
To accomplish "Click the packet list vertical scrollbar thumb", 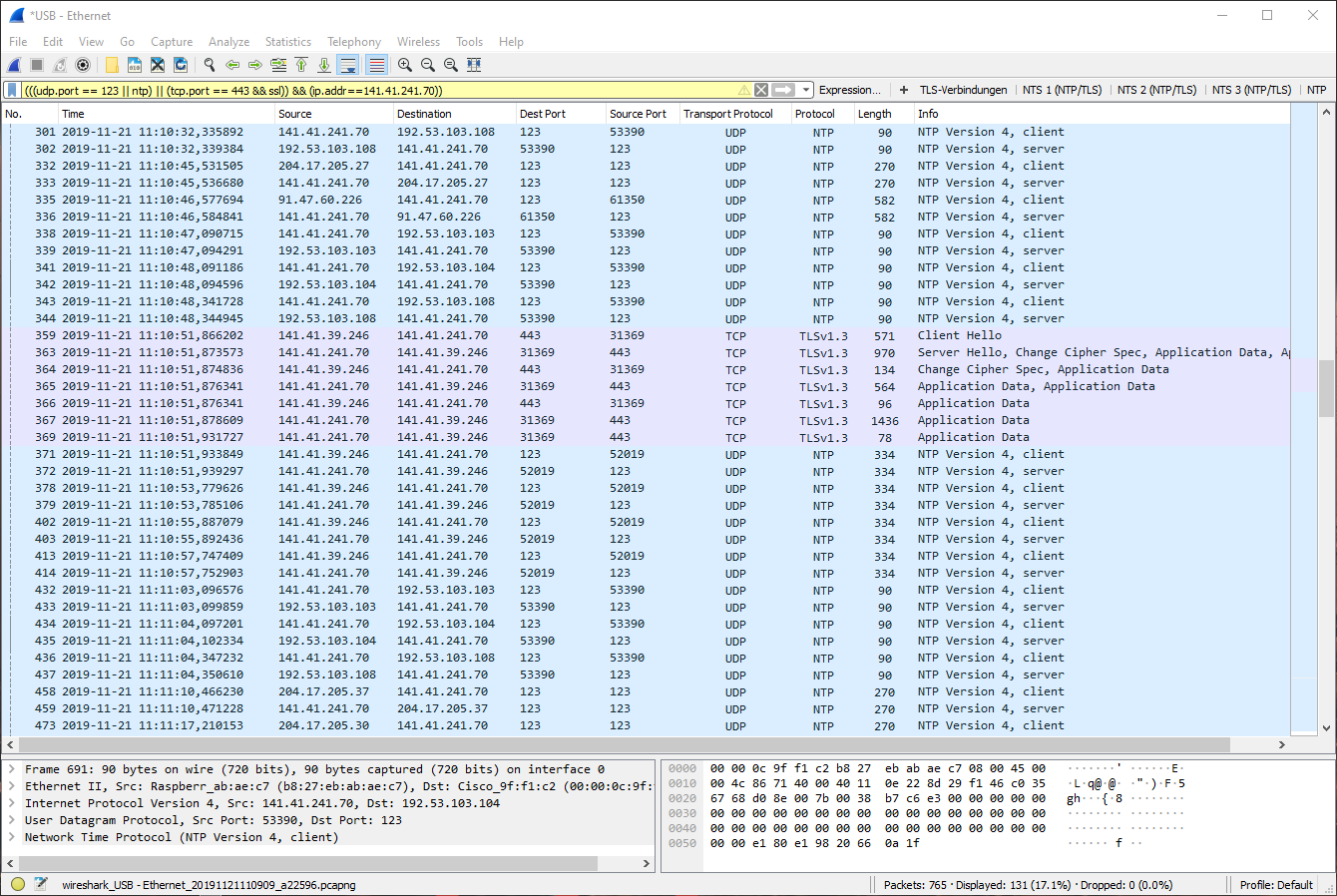I will (x=1326, y=388).
